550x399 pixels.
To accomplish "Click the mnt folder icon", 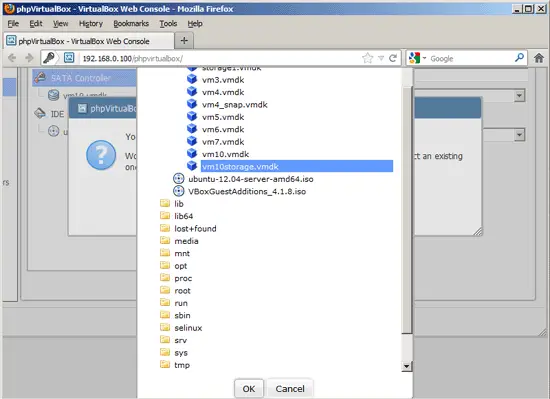I will click(165, 253).
